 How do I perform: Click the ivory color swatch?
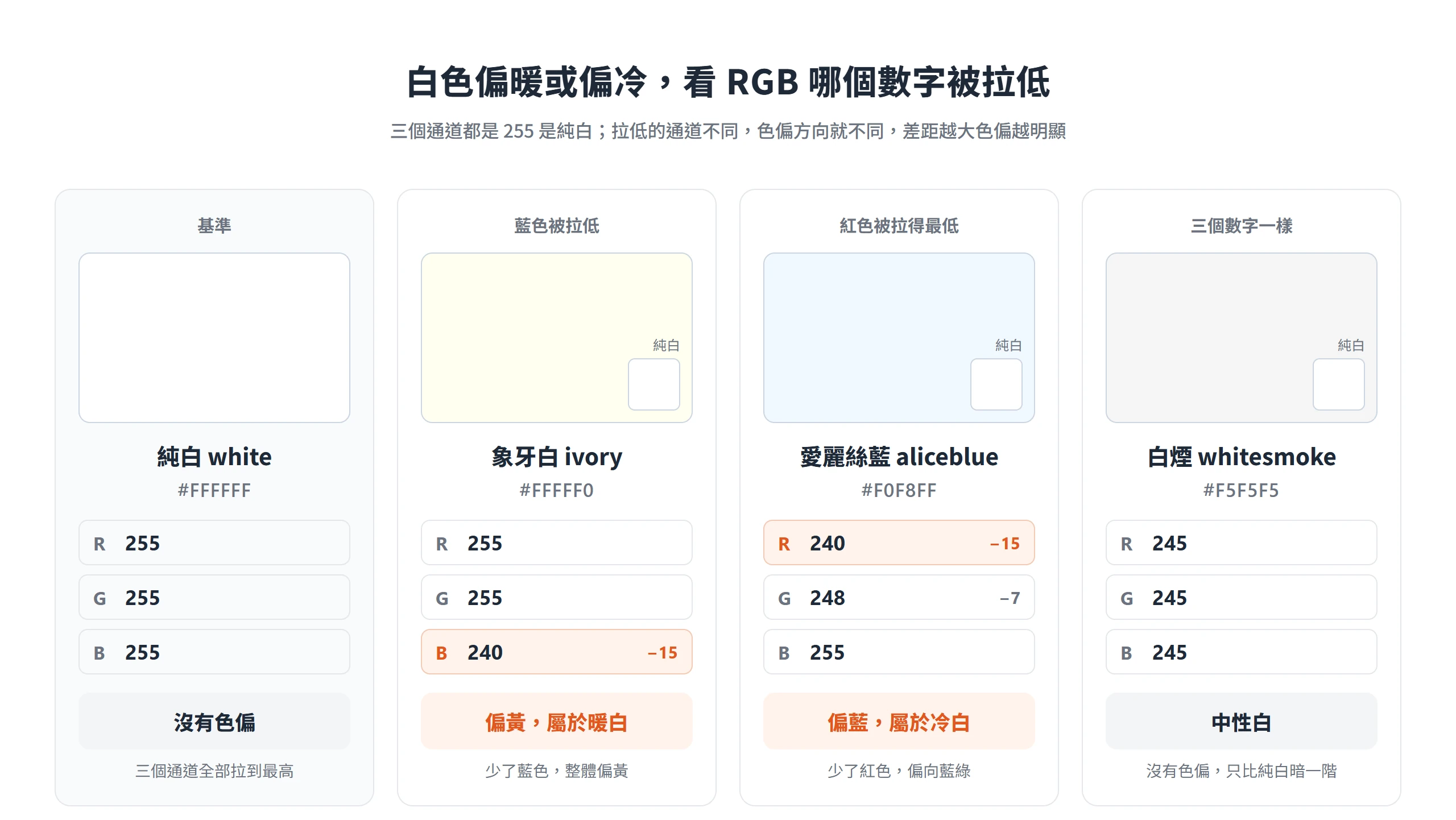557,338
